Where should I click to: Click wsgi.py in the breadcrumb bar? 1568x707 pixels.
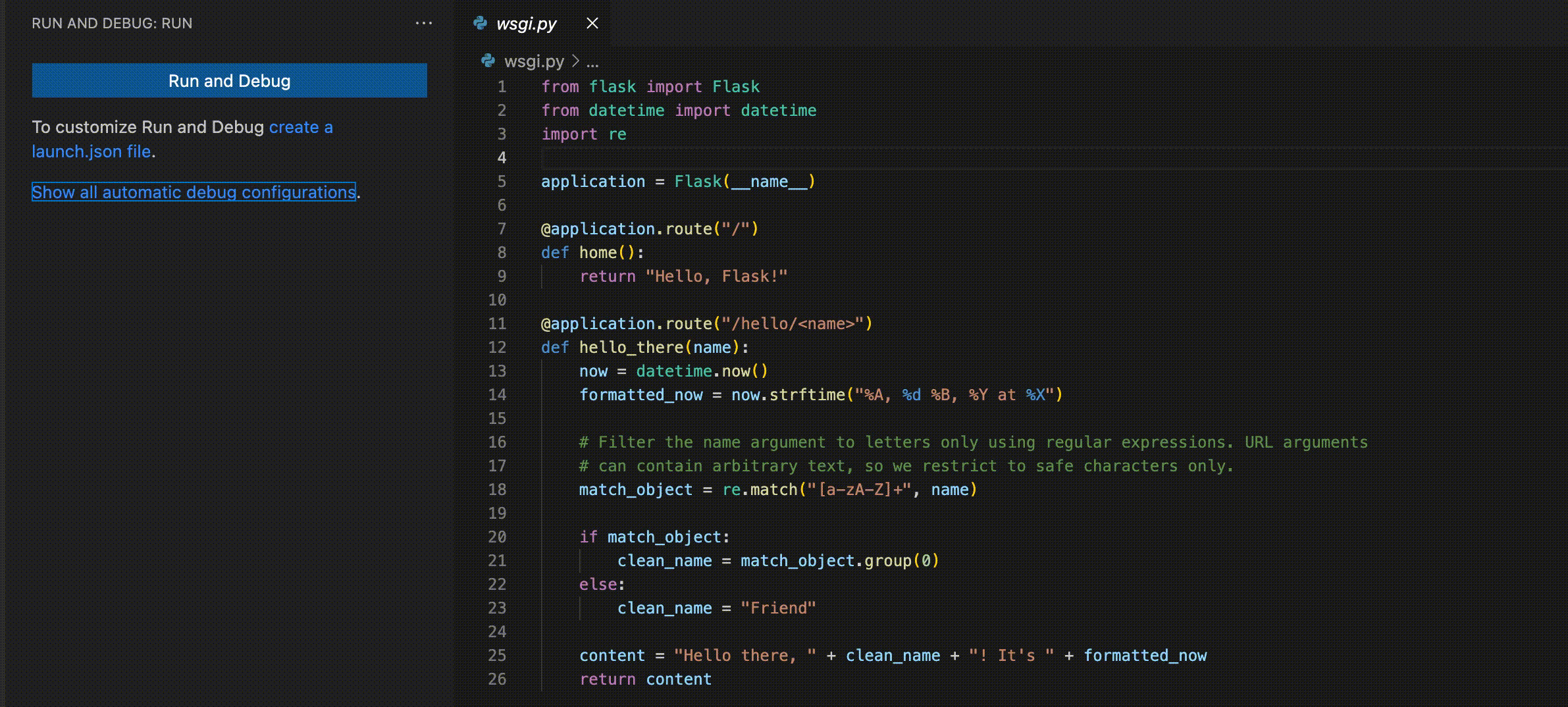534,61
